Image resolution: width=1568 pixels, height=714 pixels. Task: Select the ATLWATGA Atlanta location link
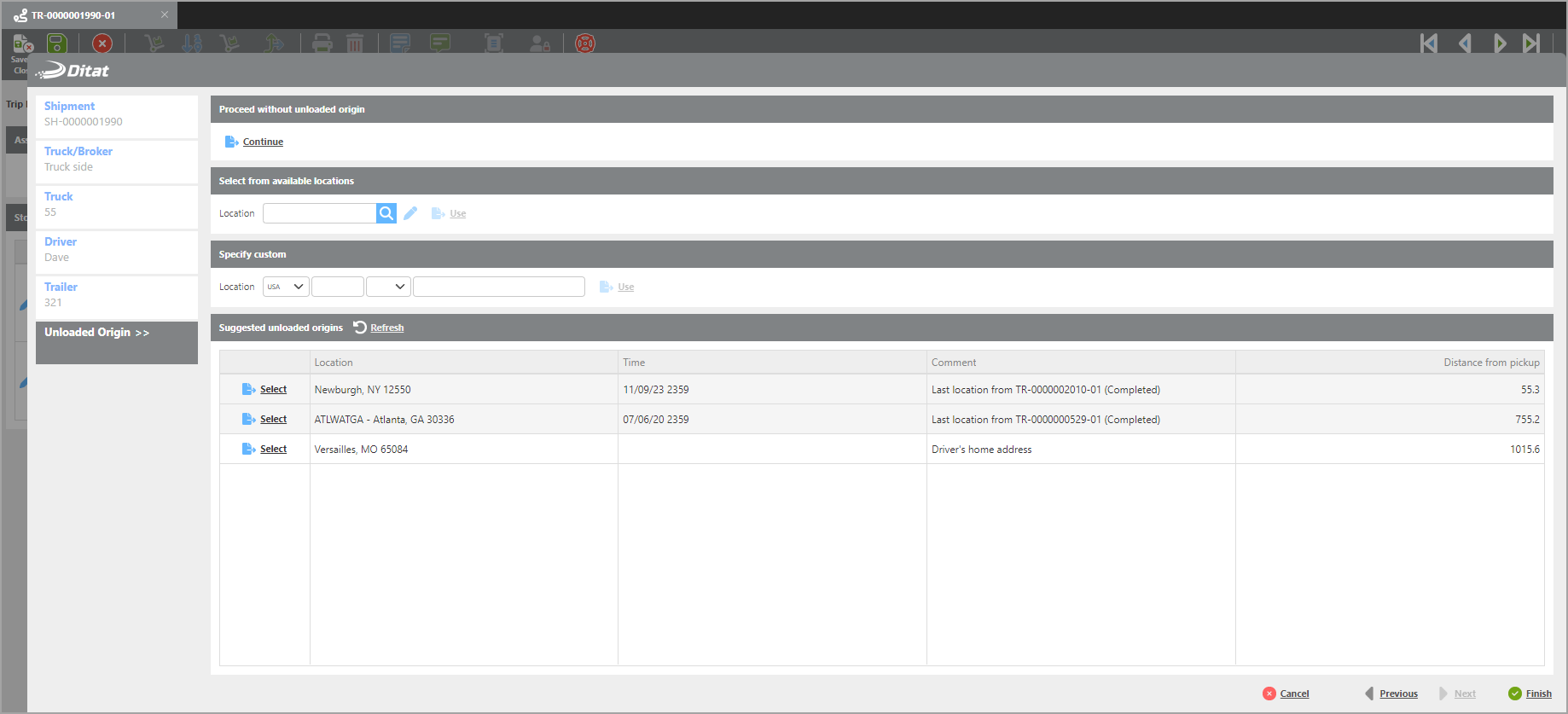coord(273,419)
